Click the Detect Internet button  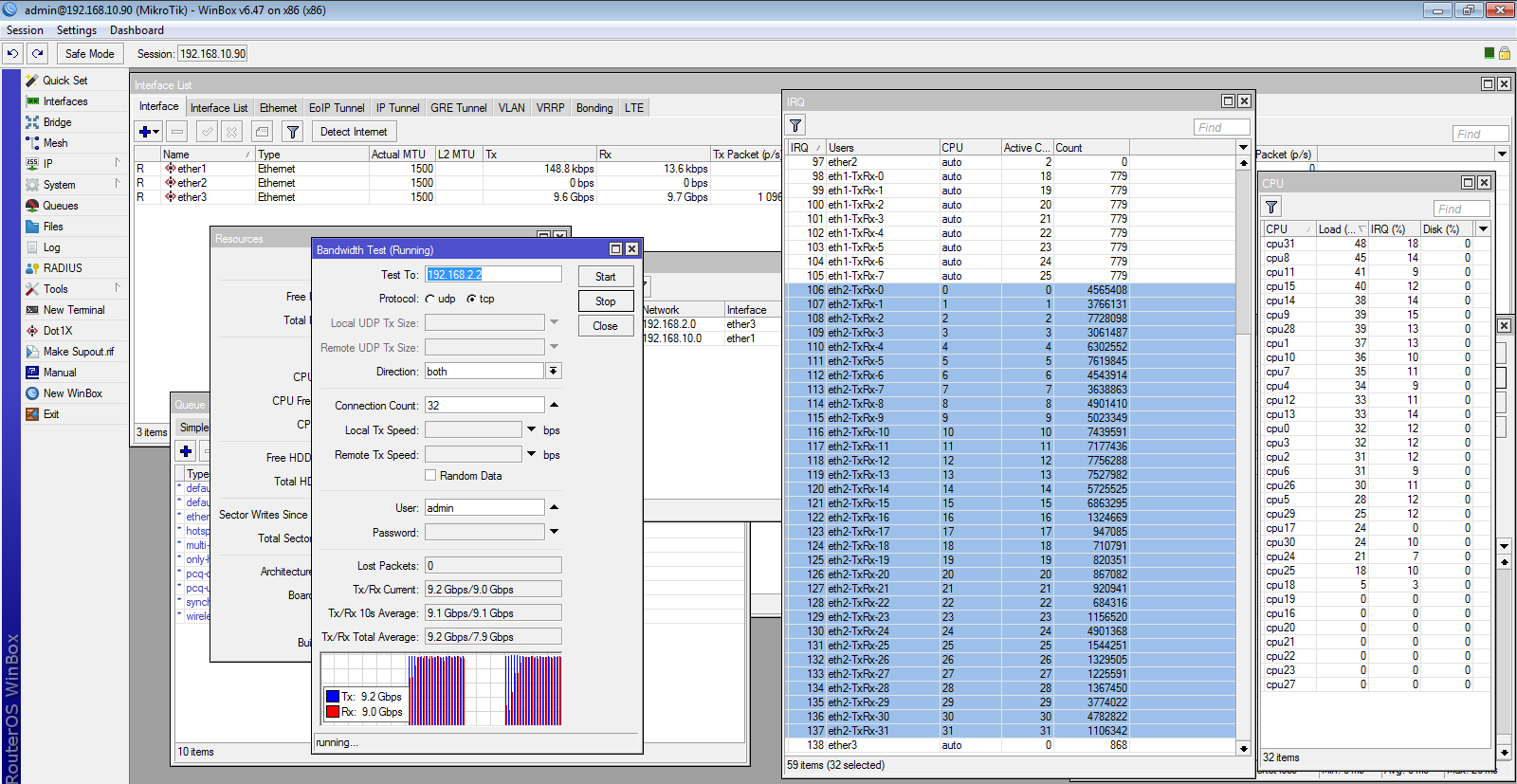[x=353, y=132]
